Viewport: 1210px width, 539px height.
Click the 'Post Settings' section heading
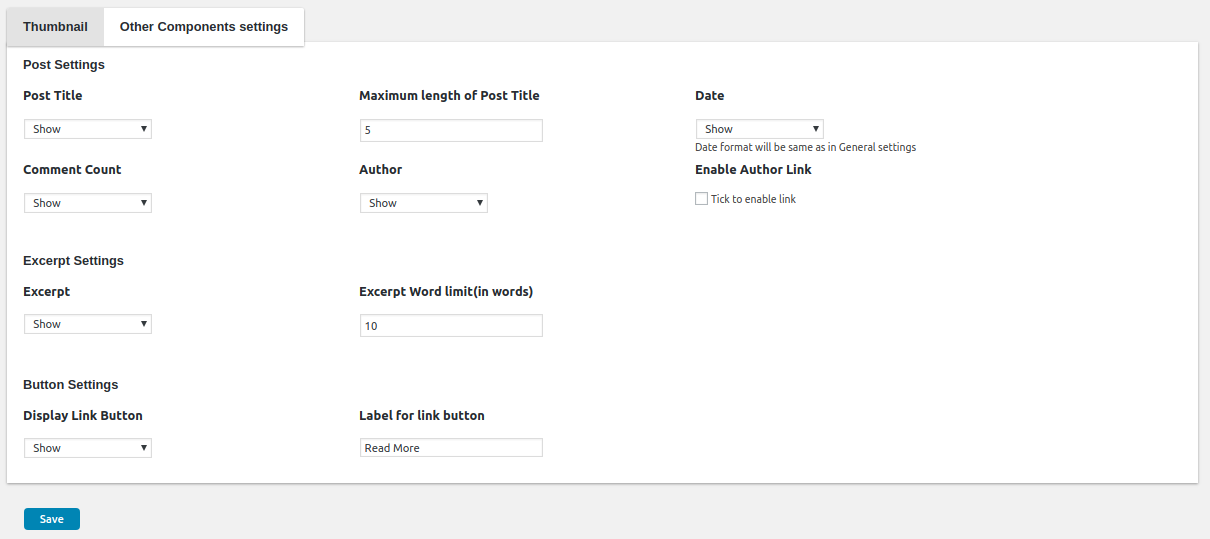coord(64,65)
